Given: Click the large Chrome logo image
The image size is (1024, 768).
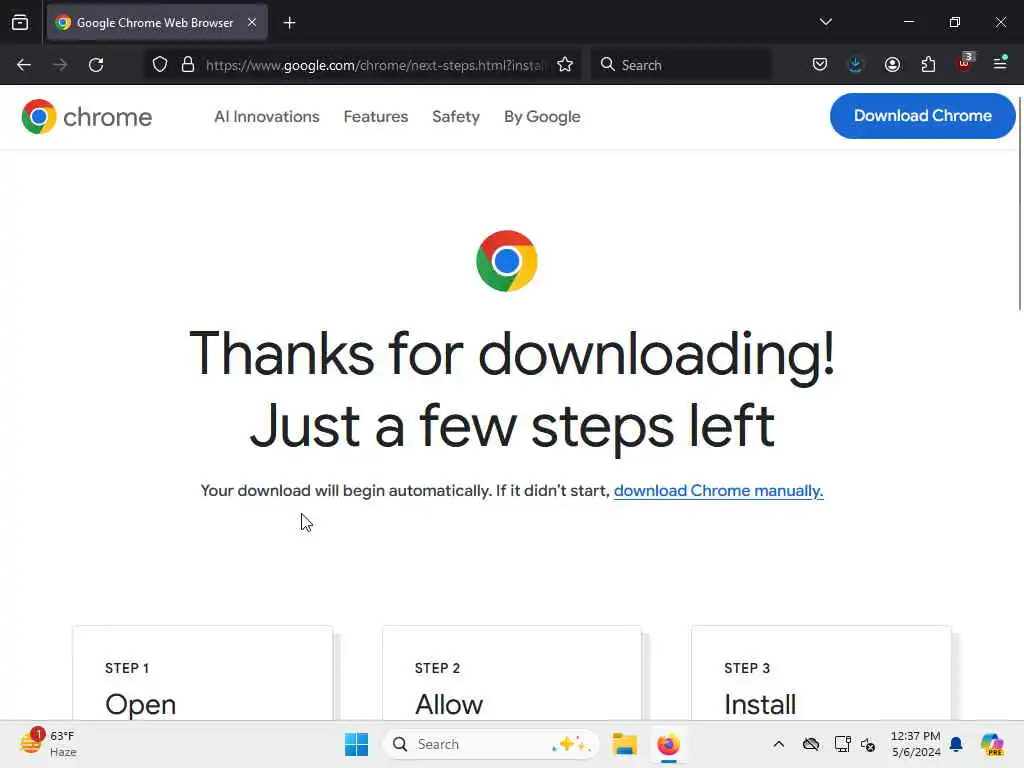Looking at the screenshot, I should click(x=507, y=261).
